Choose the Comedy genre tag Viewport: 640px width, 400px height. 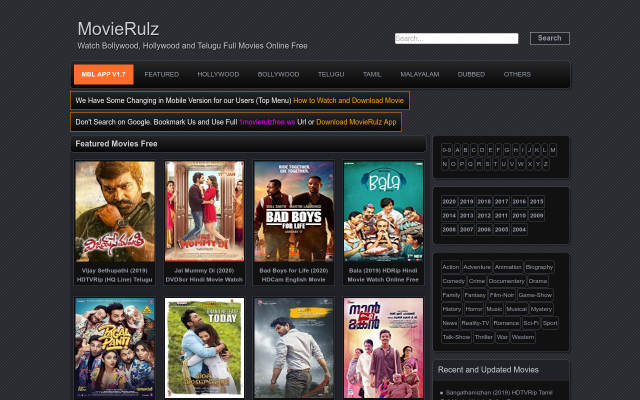(453, 281)
